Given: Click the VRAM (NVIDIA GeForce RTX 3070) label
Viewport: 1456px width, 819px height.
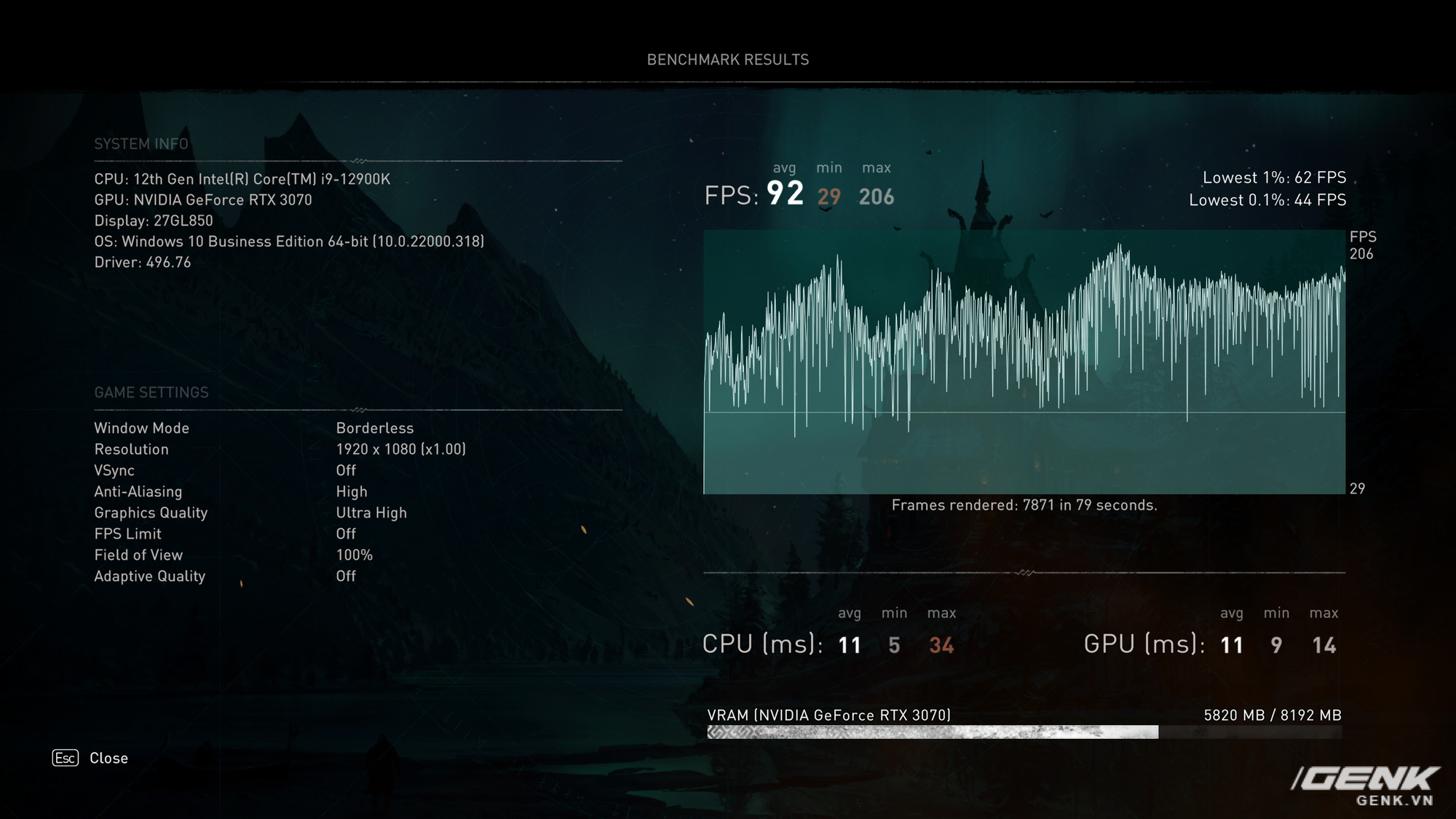Looking at the screenshot, I should tap(829, 716).
